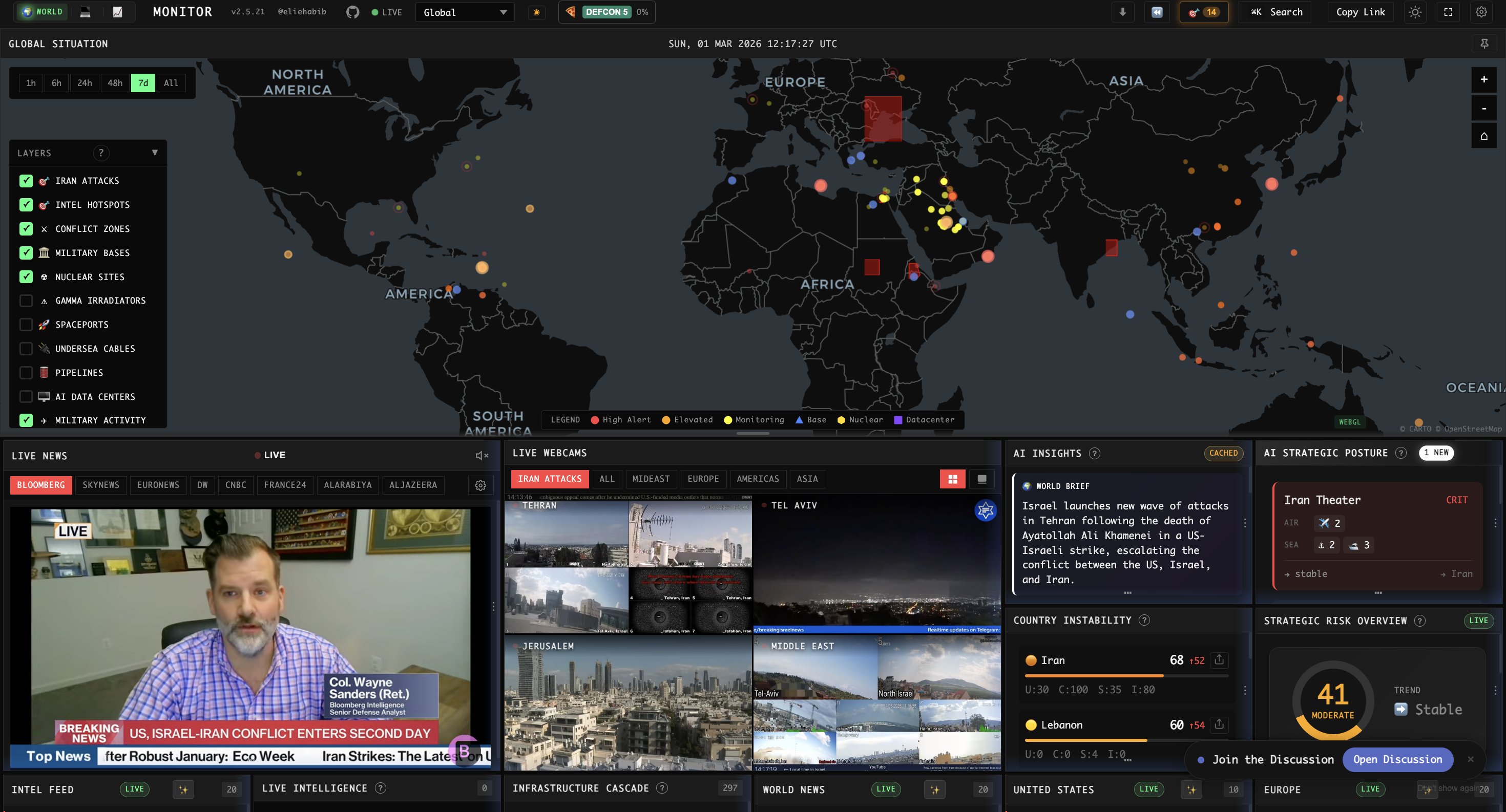
Task: Select the Mideast webcams tab
Action: point(650,479)
